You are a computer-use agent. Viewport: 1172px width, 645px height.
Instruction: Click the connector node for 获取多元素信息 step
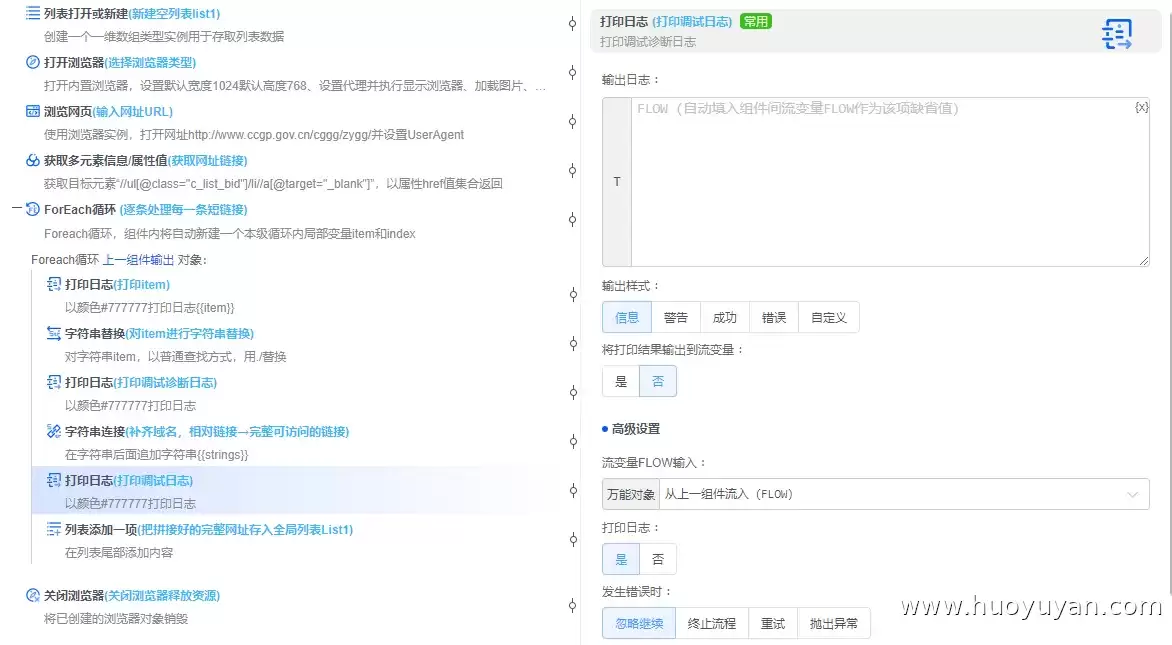click(x=573, y=170)
